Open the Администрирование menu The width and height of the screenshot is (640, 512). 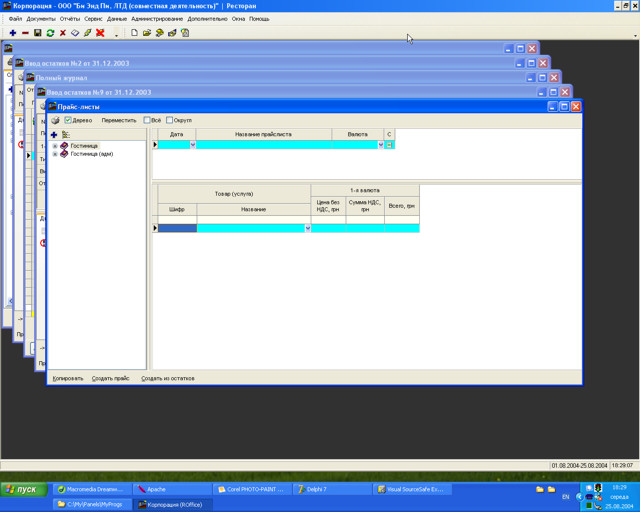[157, 19]
